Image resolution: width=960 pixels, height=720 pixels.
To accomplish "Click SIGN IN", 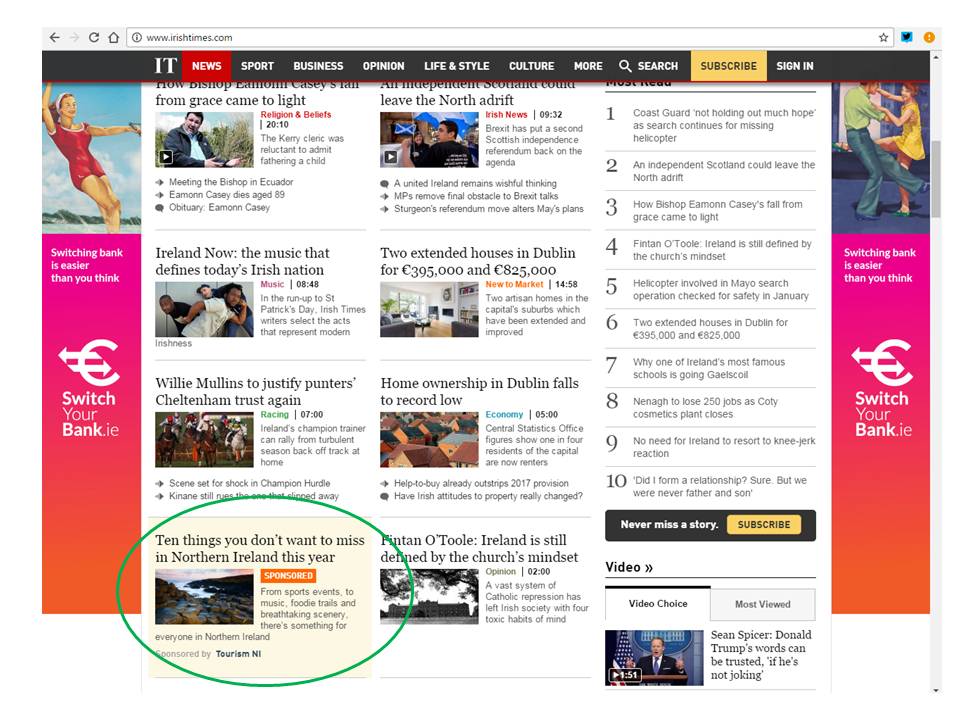I will [x=795, y=66].
